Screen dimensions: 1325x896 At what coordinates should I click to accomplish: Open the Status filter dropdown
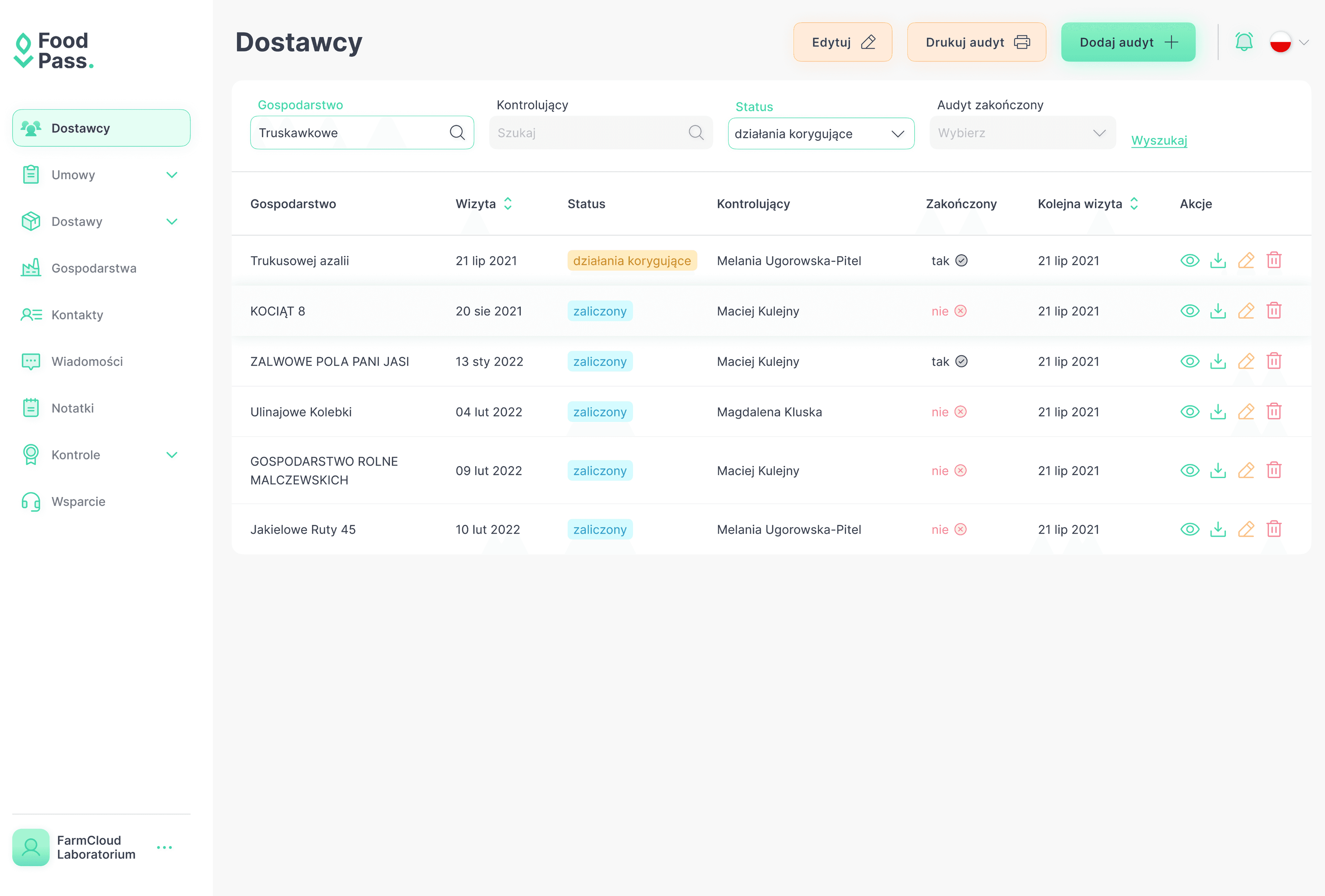tap(820, 134)
